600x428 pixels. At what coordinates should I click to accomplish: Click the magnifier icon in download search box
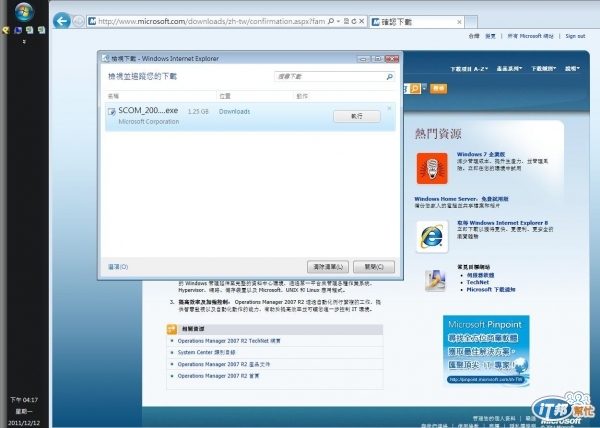(x=389, y=76)
